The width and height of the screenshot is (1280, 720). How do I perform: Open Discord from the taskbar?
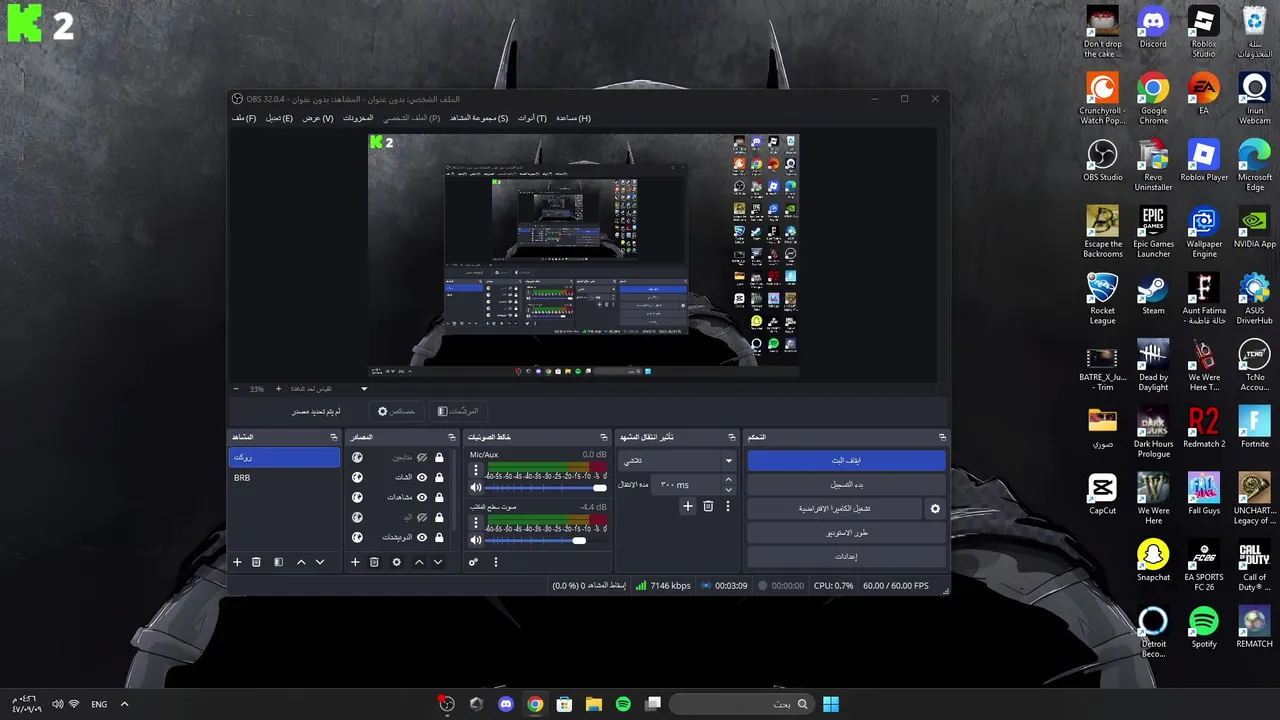pos(505,704)
